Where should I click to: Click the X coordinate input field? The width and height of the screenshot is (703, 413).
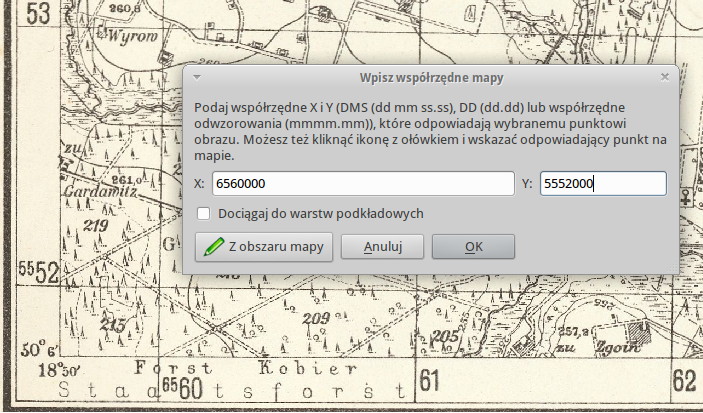(x=363, y=183)
